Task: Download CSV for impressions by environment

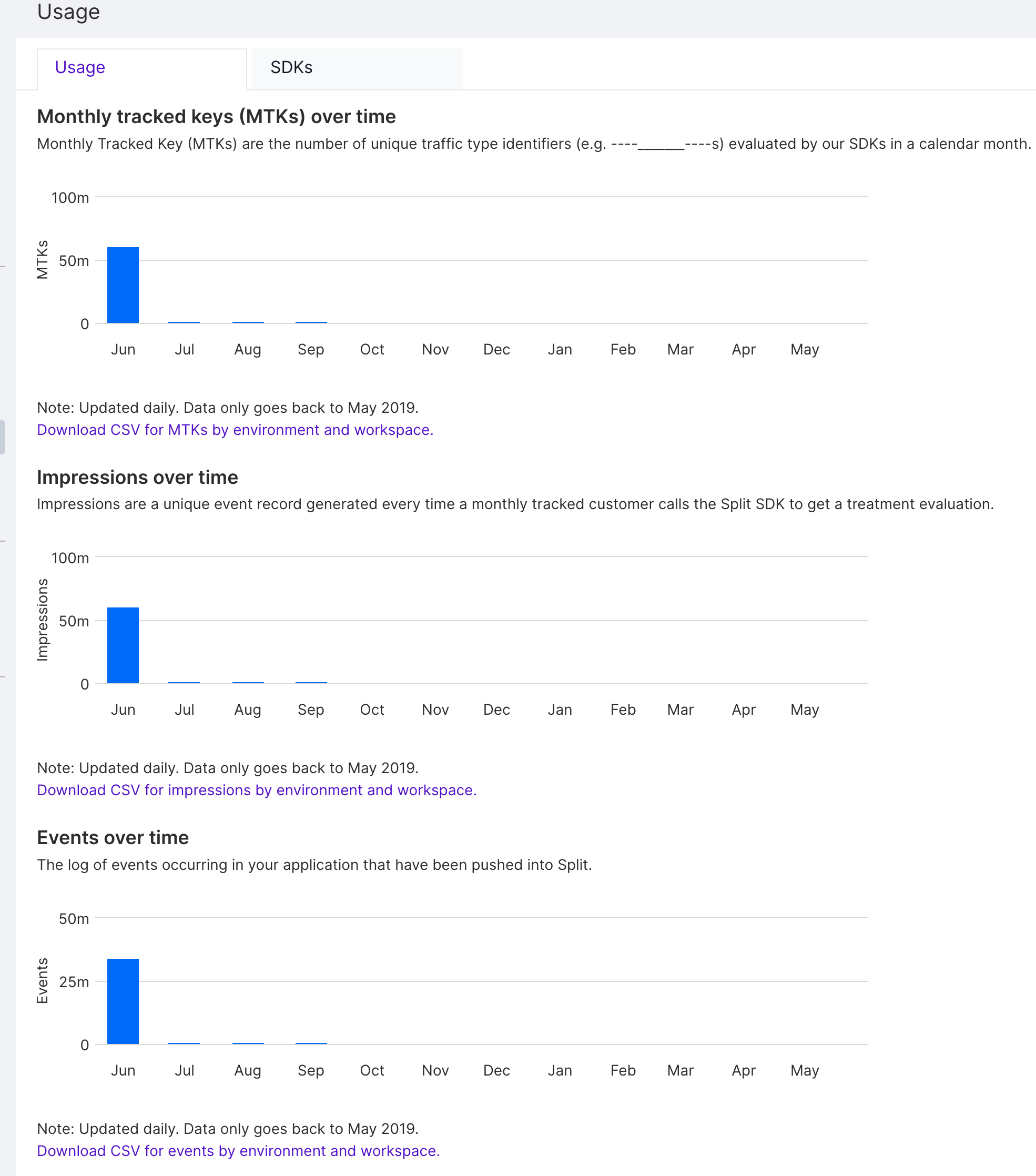Action: (257, 790)
